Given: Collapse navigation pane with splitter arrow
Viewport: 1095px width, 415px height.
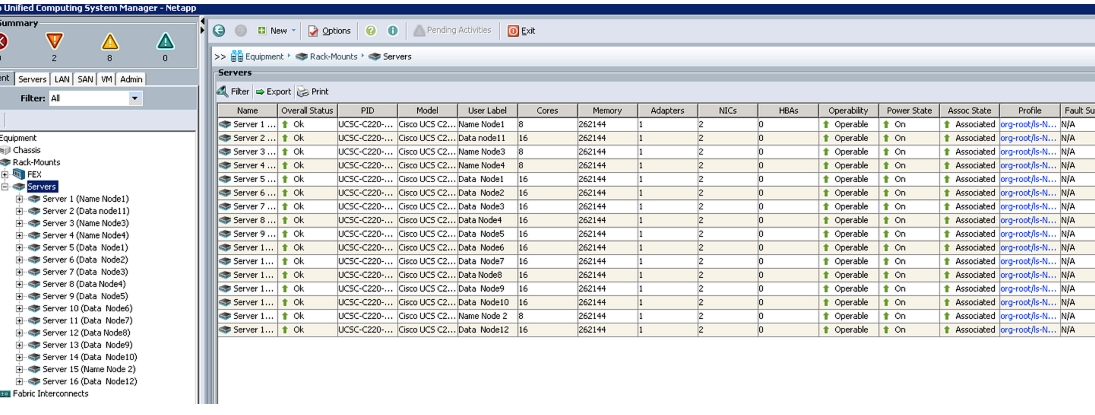Looking at the screenshot, I should pyautogui.click(x=203, y=22).
